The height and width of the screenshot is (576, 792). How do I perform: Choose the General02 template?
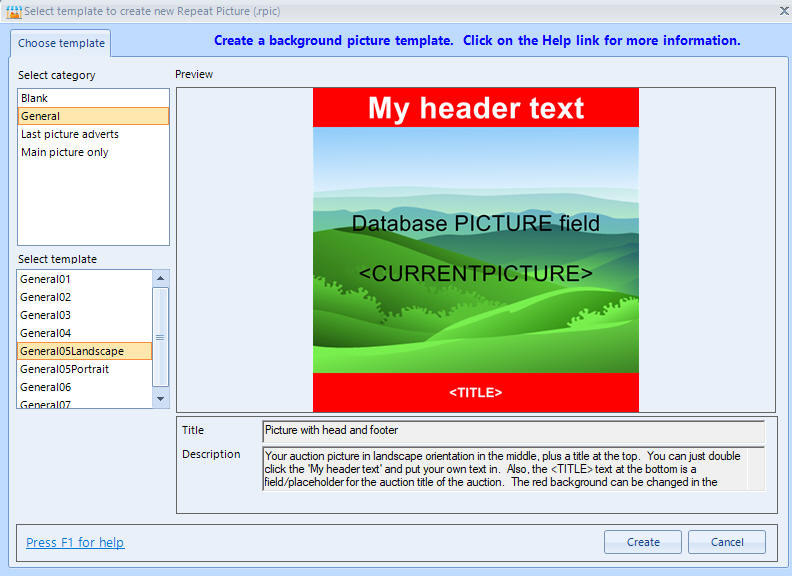click(x=84, y=297)
